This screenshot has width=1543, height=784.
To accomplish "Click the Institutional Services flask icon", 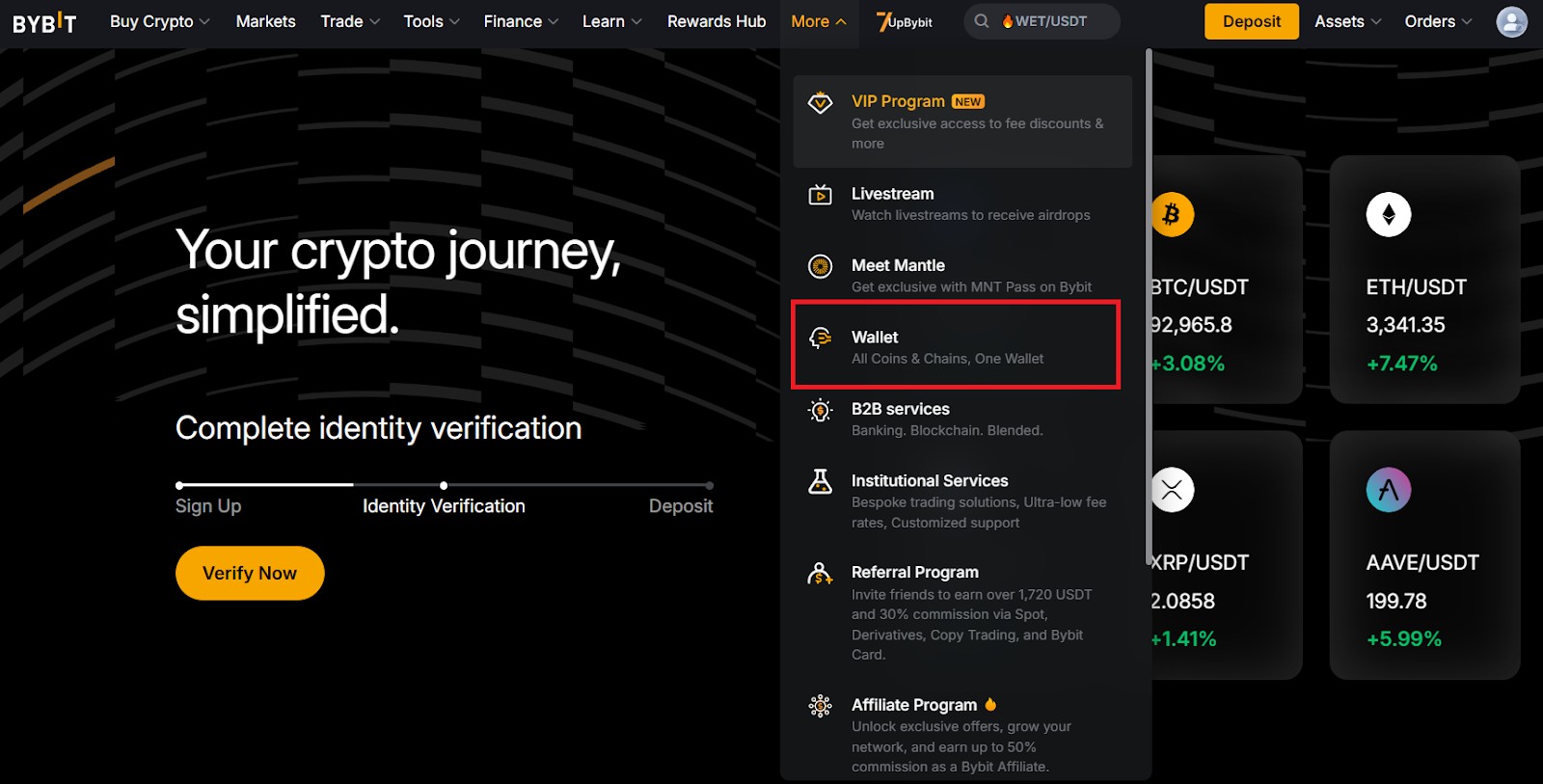I will pyautogui.click(x=820, y=481).
